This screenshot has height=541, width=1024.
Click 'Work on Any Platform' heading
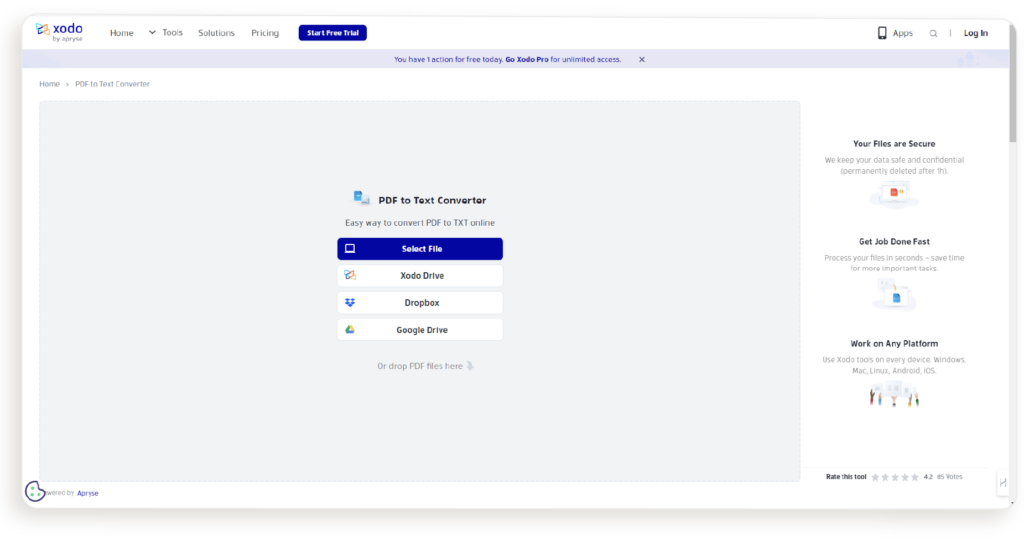(x=893, y=344)
